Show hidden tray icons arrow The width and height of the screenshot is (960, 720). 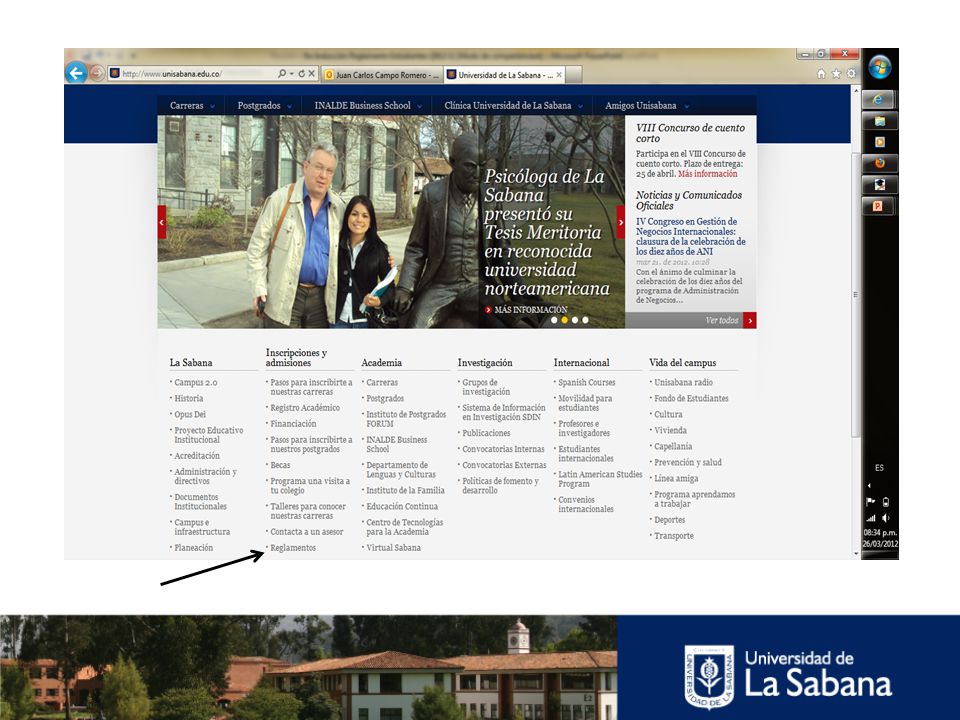point(869,486)
